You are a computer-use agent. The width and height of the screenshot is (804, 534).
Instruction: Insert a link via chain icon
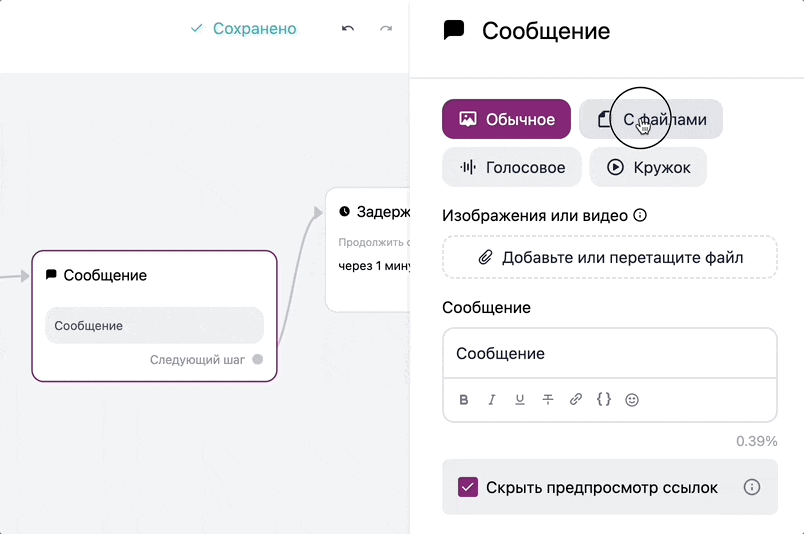pyautogui.click(x=576, y=400)
